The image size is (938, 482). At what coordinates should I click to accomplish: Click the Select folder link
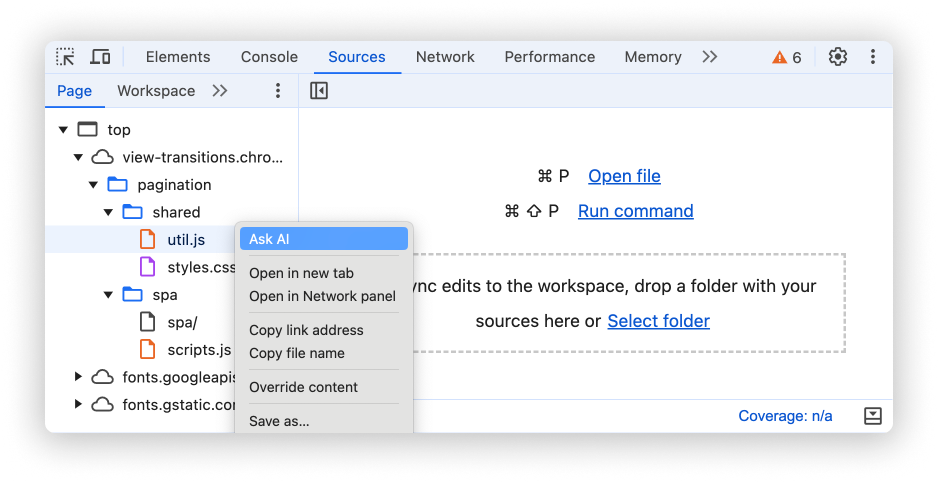658,321
